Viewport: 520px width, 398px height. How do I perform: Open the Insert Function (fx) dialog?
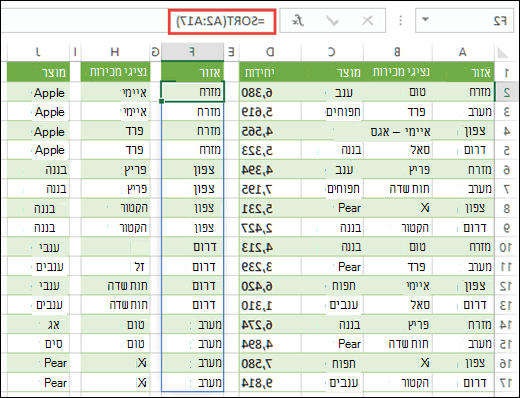298,21
